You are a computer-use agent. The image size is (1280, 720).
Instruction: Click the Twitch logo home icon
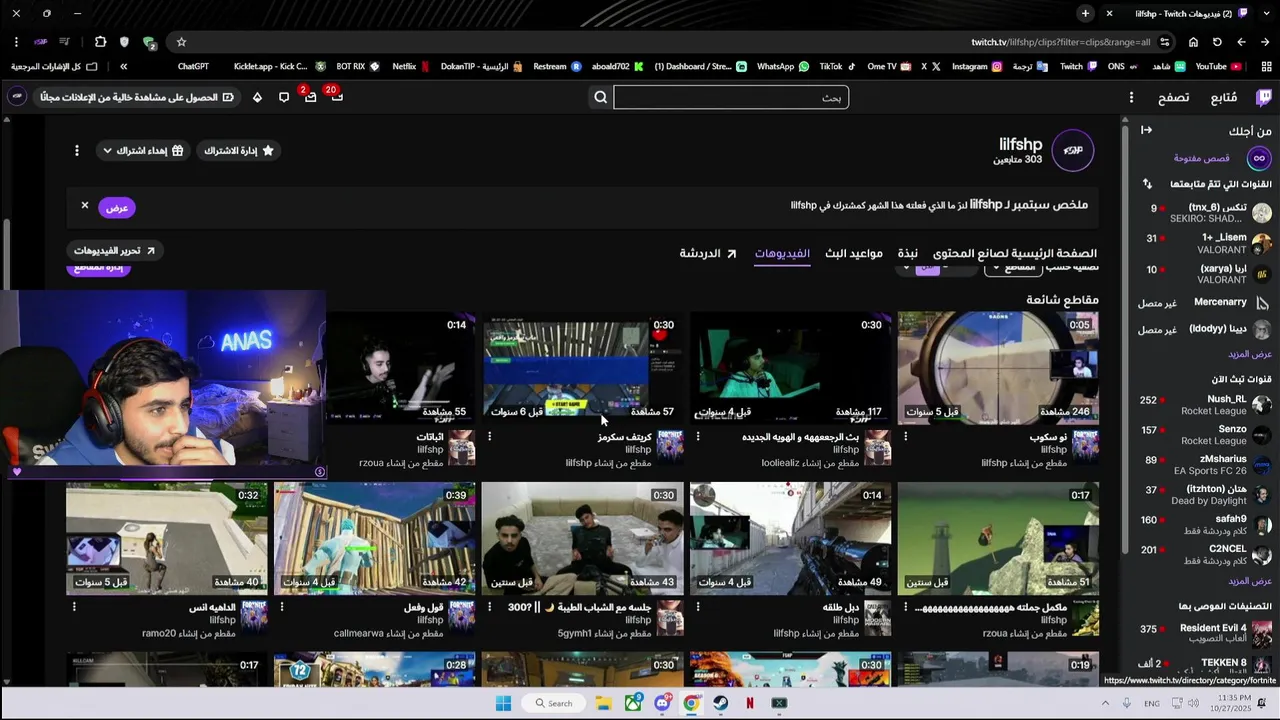tap(1264, 97)
